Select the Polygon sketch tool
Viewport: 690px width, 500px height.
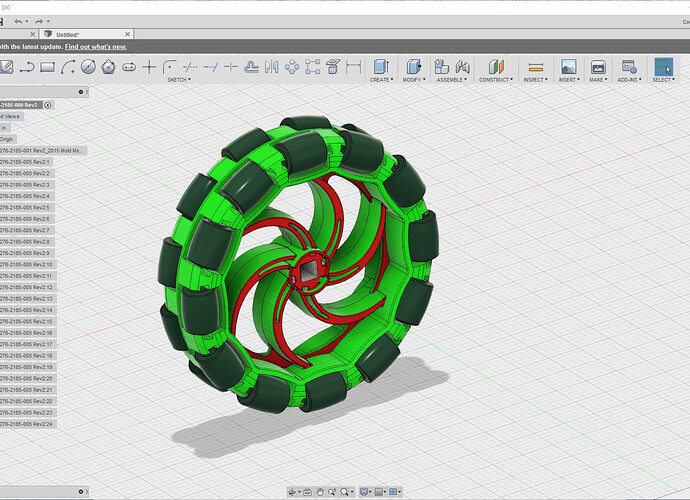(109, 67)
